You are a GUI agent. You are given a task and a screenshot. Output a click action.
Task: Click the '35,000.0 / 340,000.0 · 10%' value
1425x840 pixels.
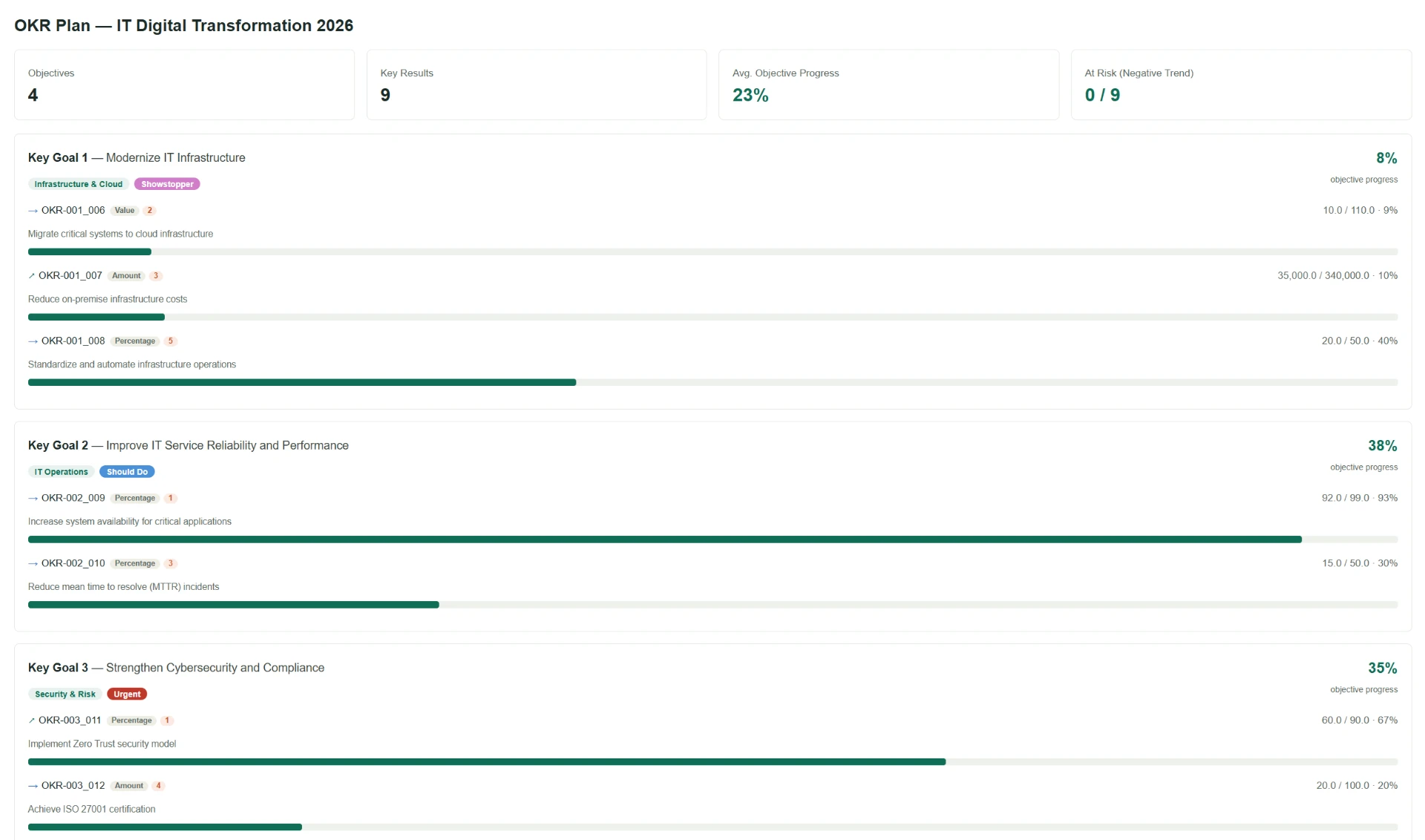pos(1337,276)
